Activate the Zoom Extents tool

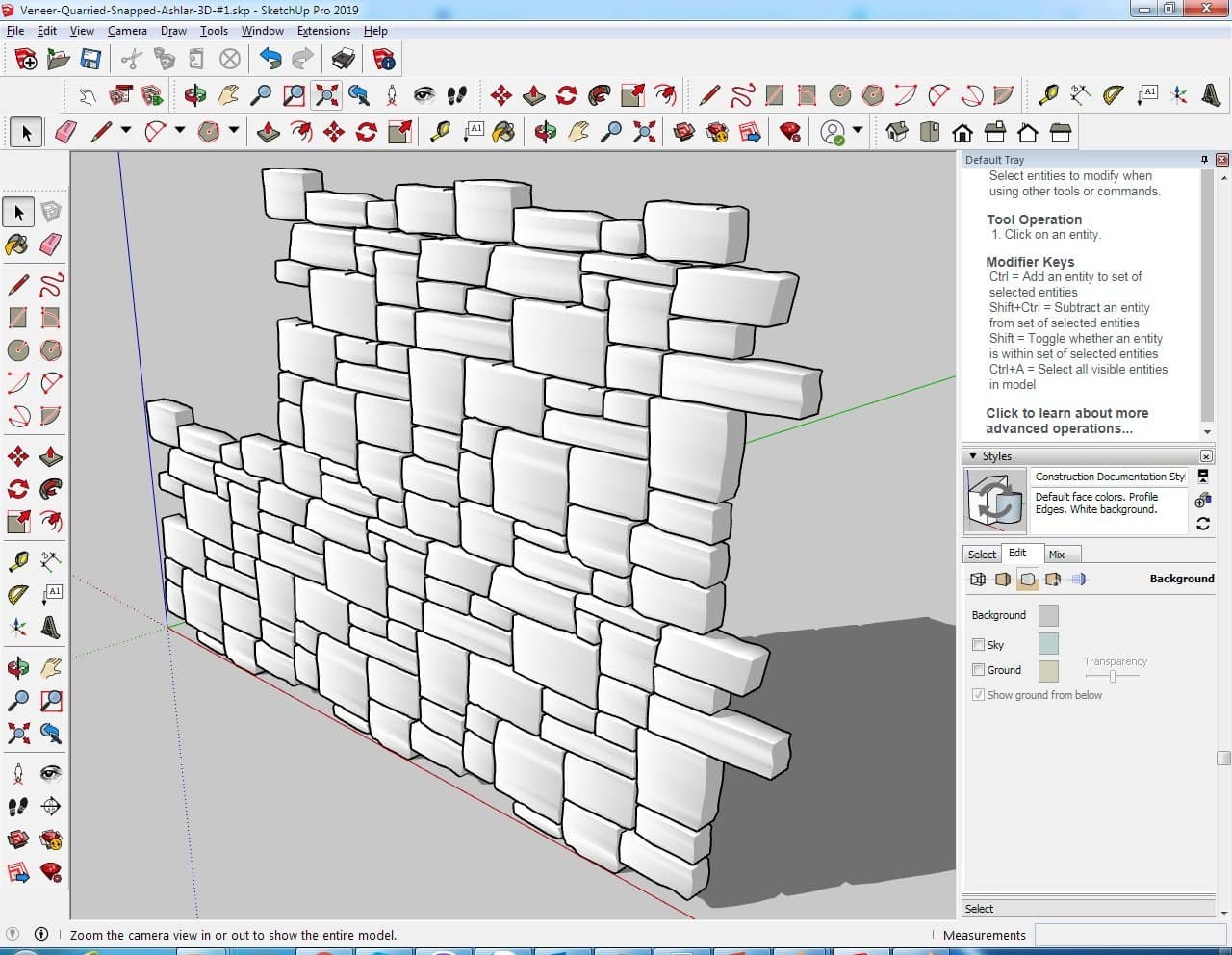[327, 95]
